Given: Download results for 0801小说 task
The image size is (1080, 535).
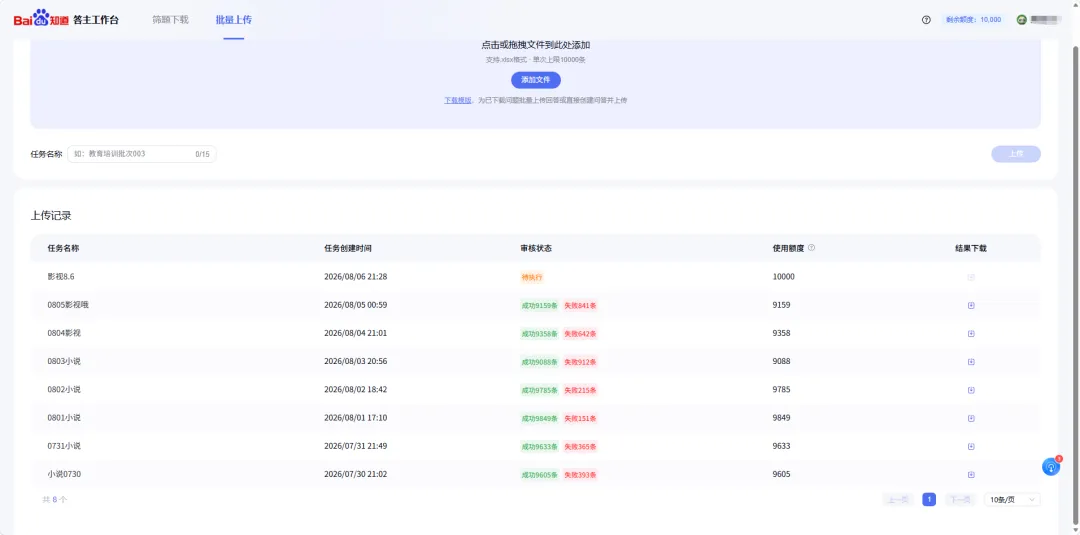Looking at the screenshot, I should click(x=971, y=418).
